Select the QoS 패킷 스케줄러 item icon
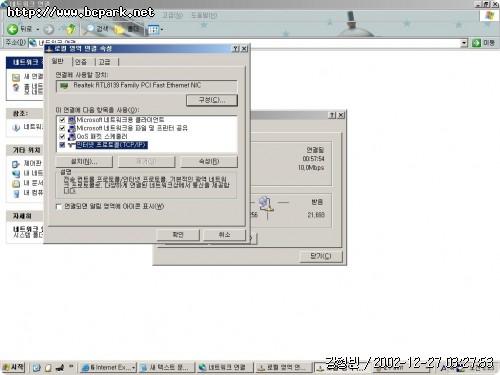This screenshot has height=375, width=500. click(71, 136)
